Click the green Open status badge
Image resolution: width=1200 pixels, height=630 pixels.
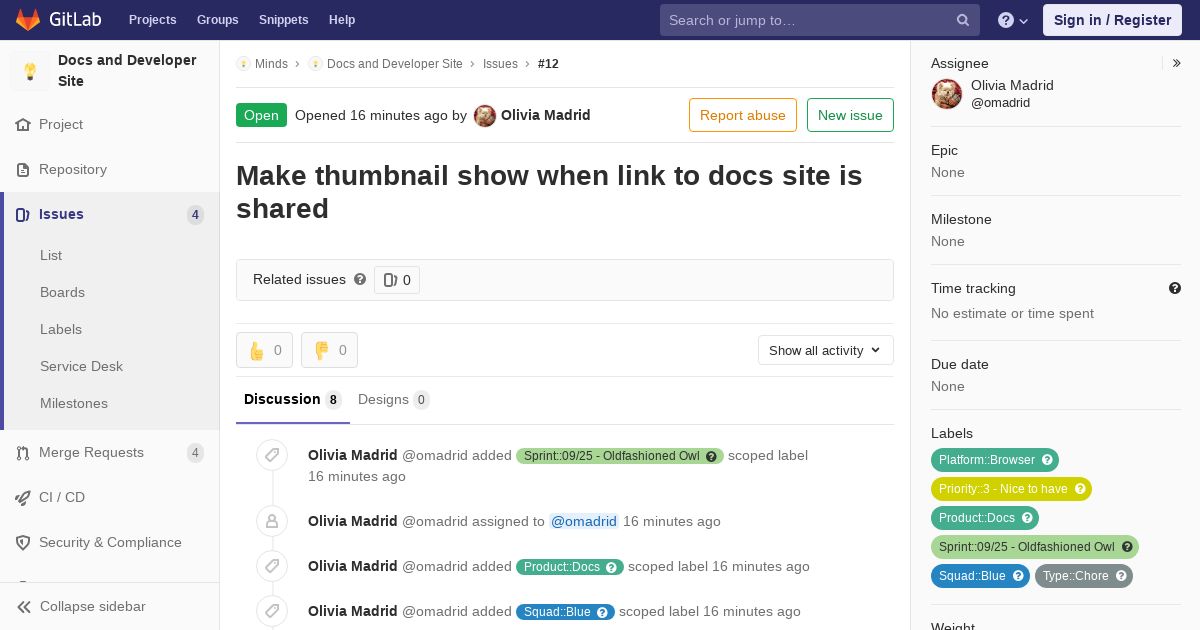[x=261, y=115]
